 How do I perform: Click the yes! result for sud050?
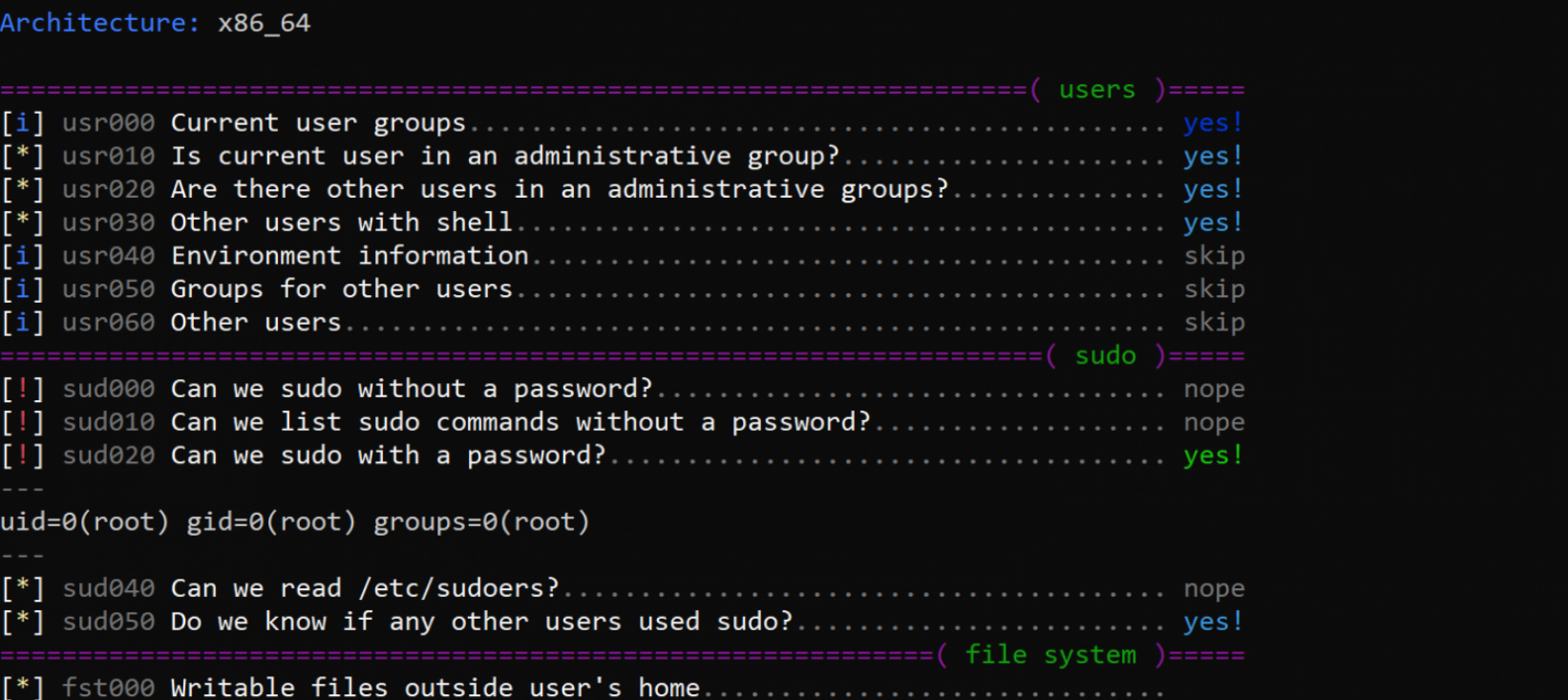(x=1213, y=622)
